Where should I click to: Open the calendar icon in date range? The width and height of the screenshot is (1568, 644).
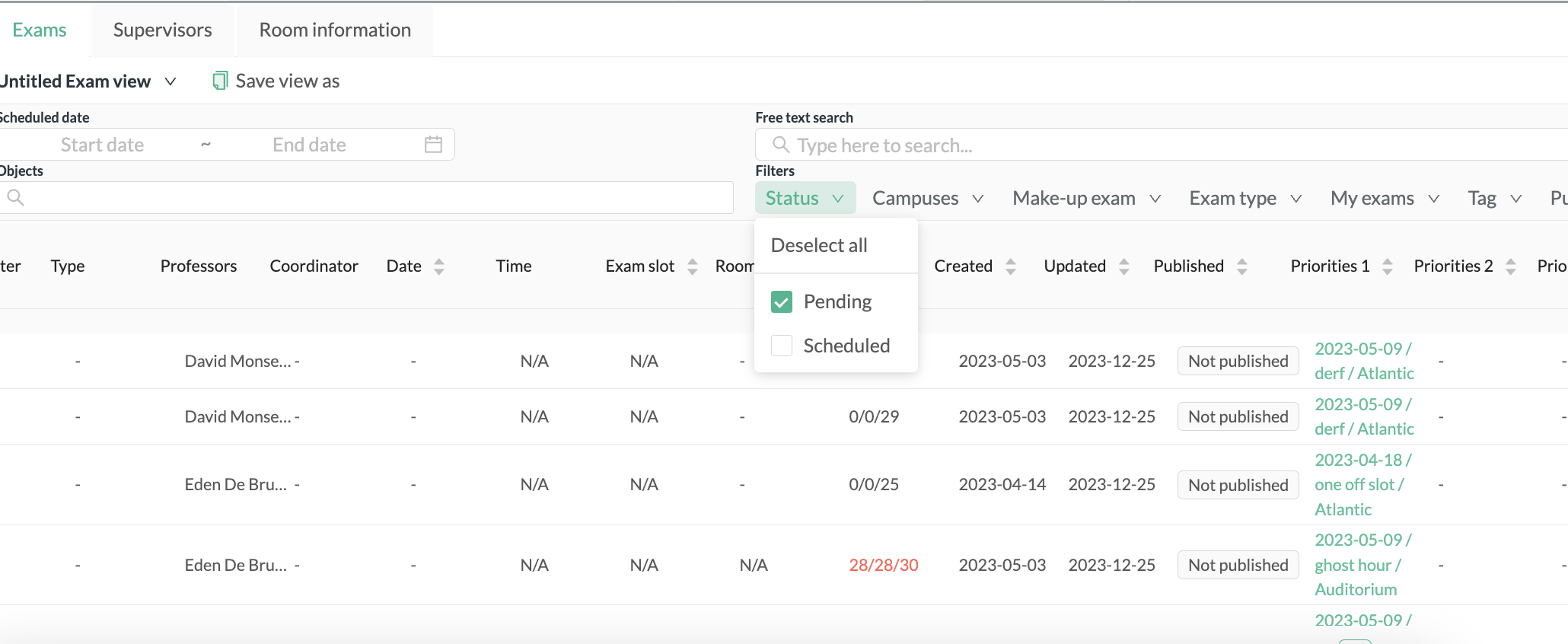pyautogui.click(x=433, y=145)
